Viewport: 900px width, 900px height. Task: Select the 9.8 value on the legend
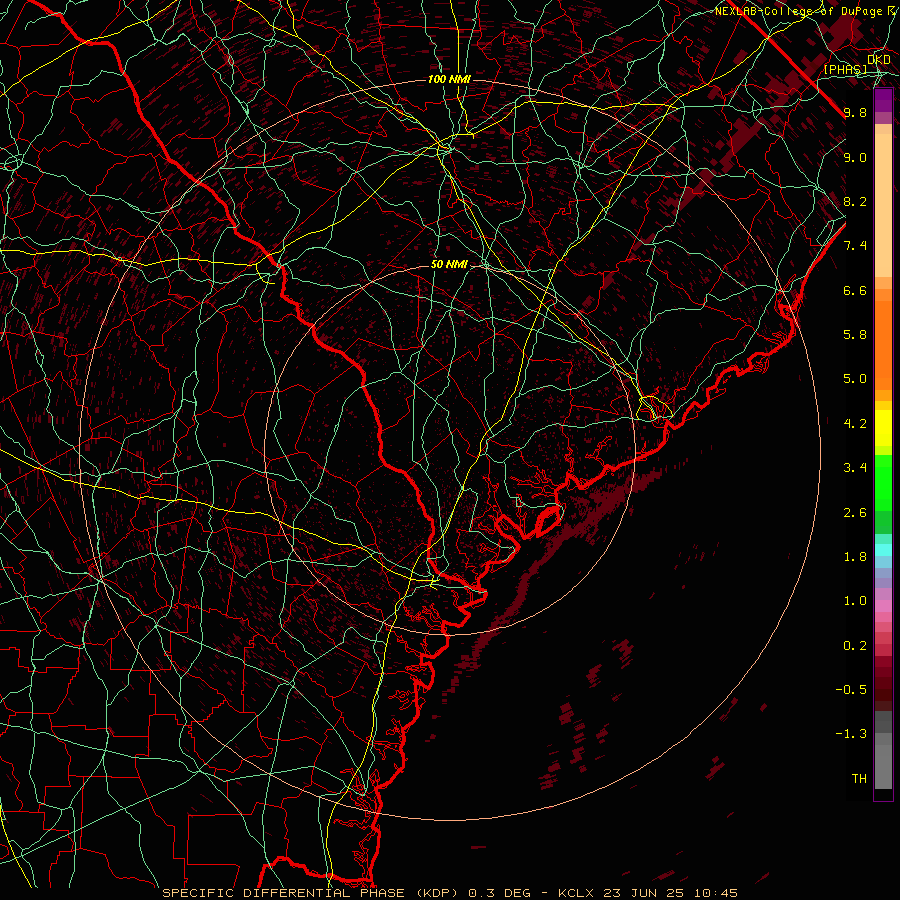point(855,112)
